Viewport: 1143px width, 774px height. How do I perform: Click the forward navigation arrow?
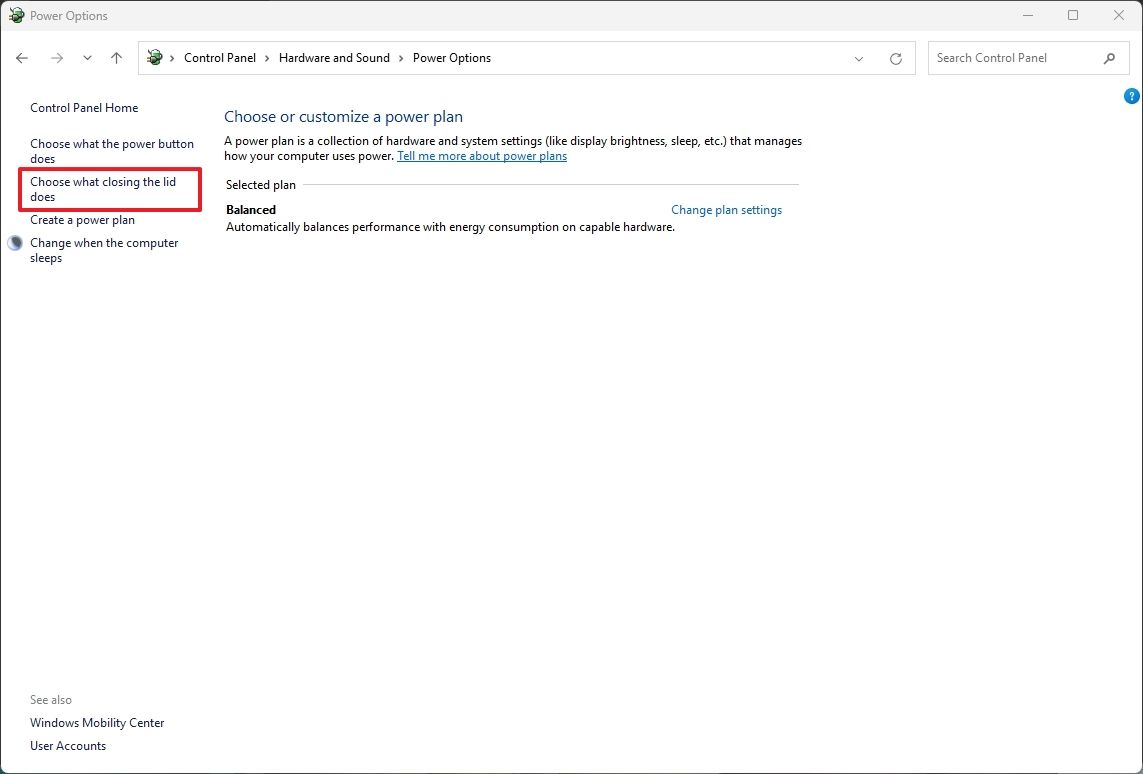57,58
